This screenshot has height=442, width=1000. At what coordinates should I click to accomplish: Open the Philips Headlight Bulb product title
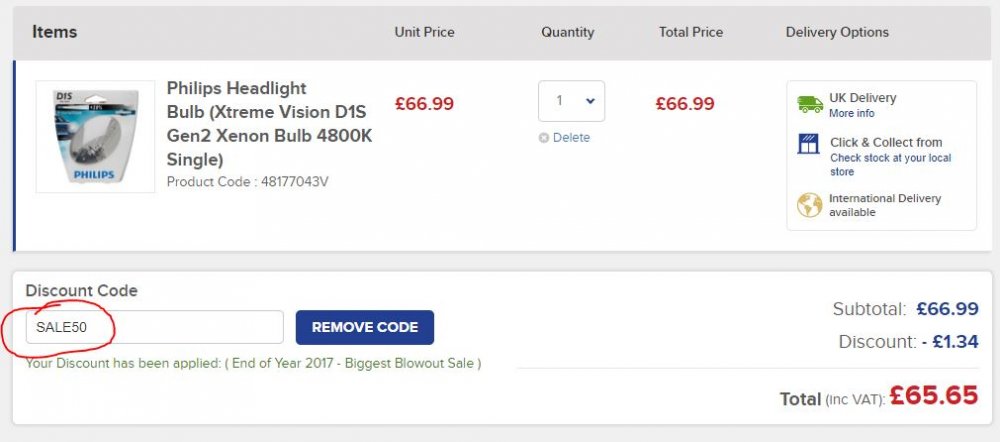click(x=269, y=123)
